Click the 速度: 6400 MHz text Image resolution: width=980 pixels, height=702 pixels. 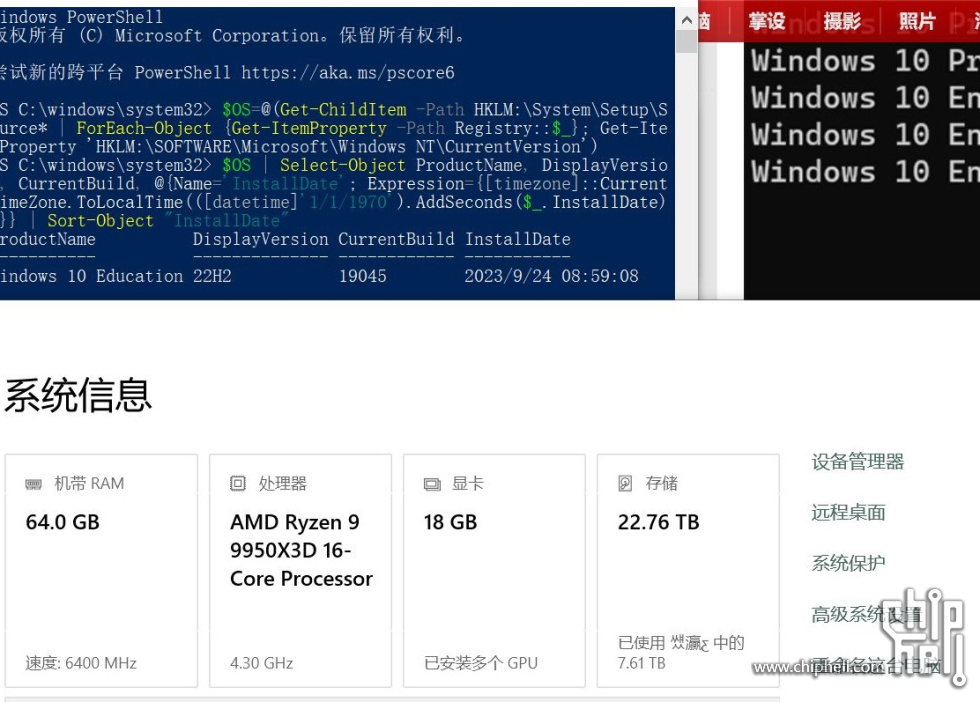[x=81, y=663]
